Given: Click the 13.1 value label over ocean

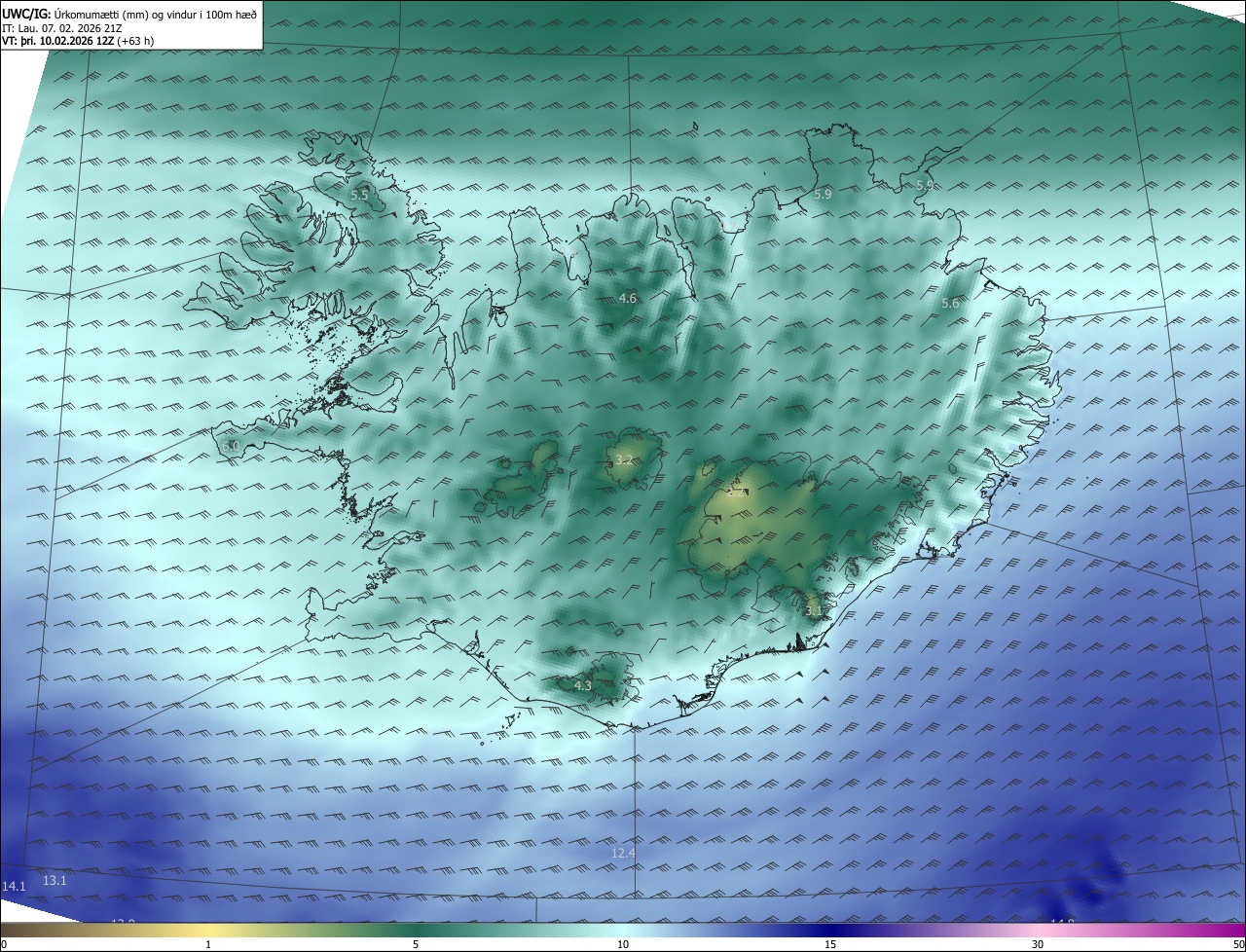Looking at the screenshot, I should (55, 881).
